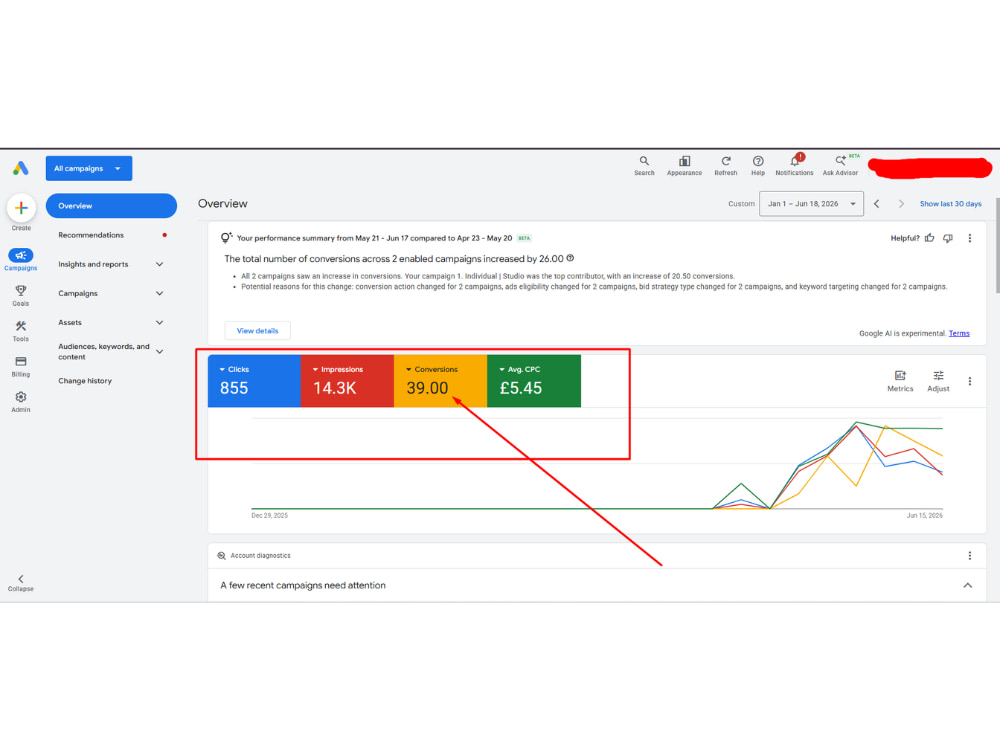Open the Create plus button
The height and width of the screenshot is (750, 1000).
point(21,208)
